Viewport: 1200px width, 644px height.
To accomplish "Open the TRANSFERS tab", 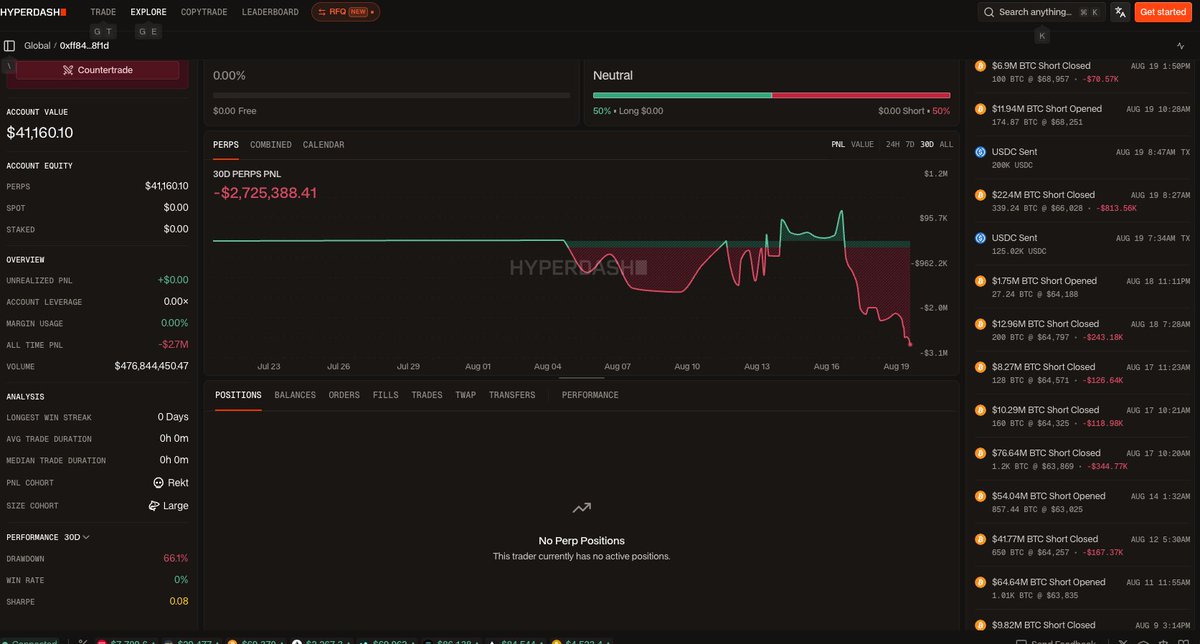I will pos(512,395).
